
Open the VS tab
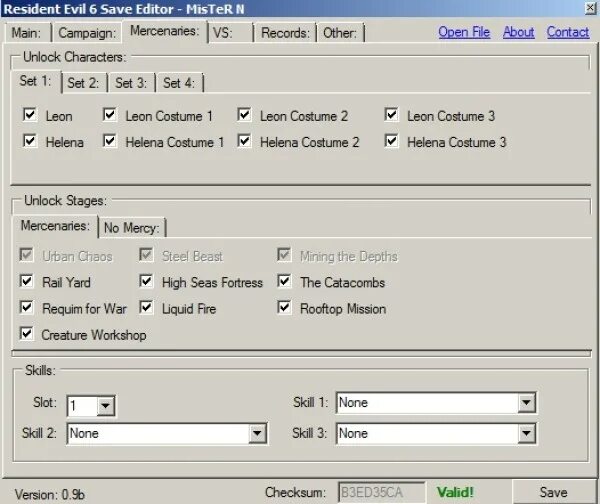click(x=230, y=33)
